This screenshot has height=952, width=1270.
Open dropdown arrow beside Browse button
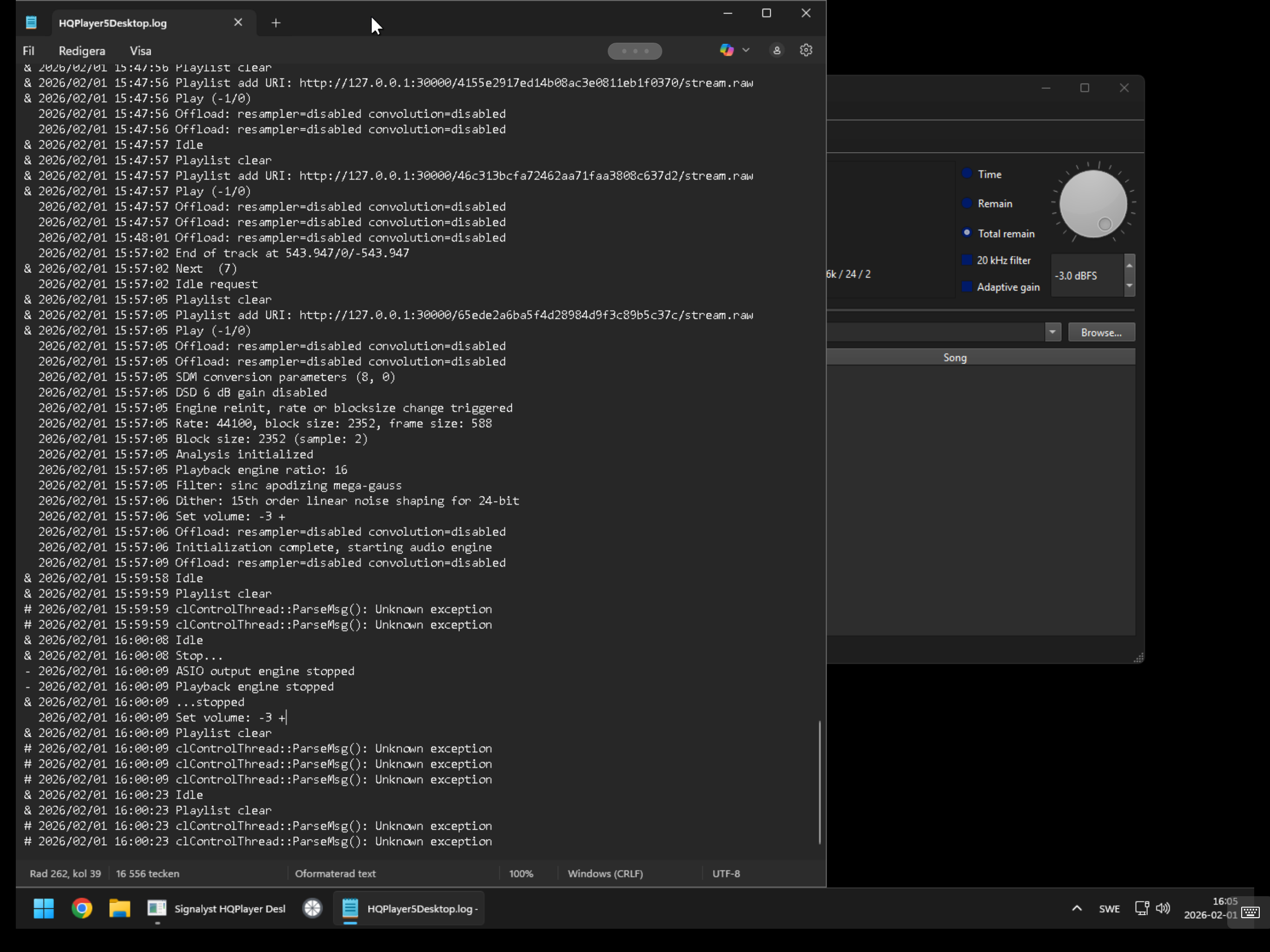(1052, 332)
